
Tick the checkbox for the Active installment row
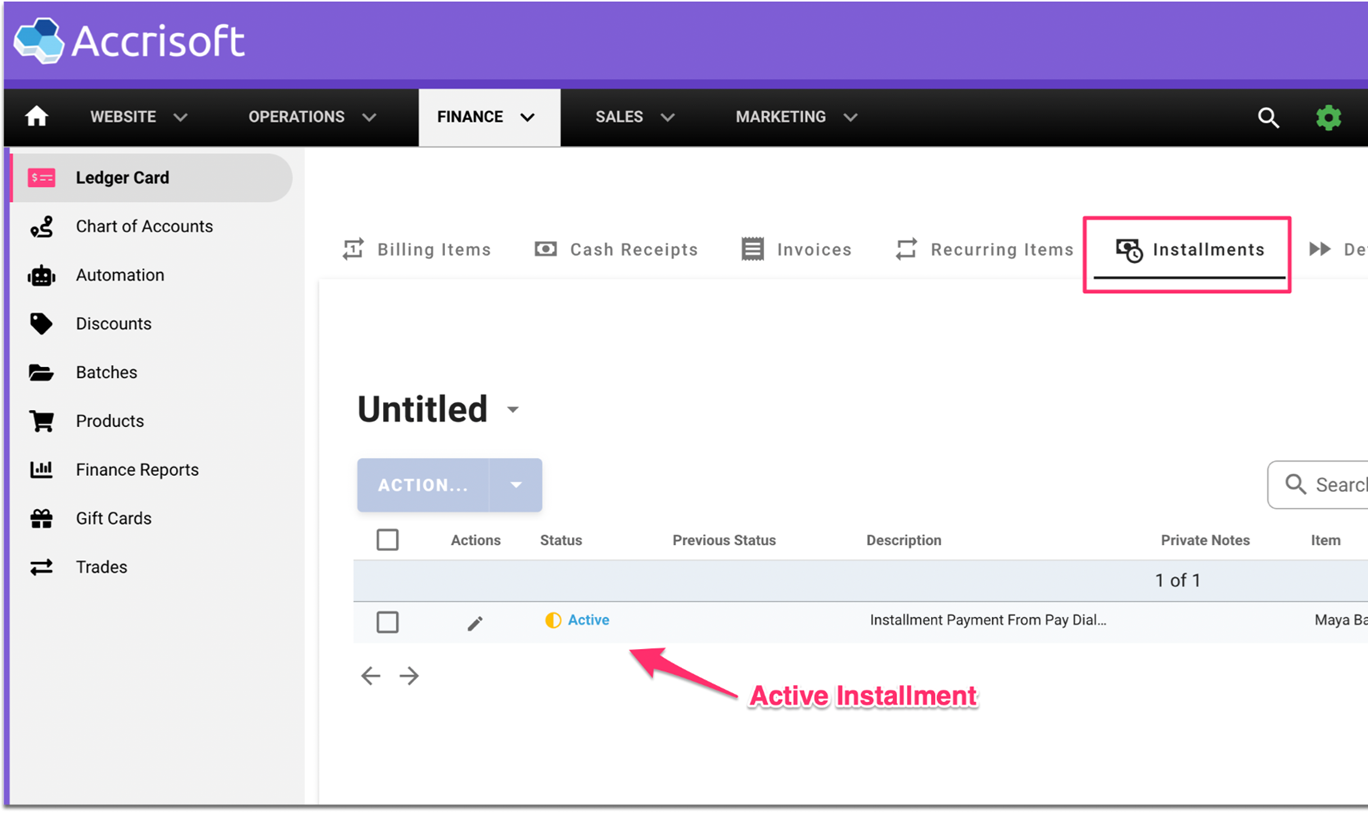[x=388, y=622]
